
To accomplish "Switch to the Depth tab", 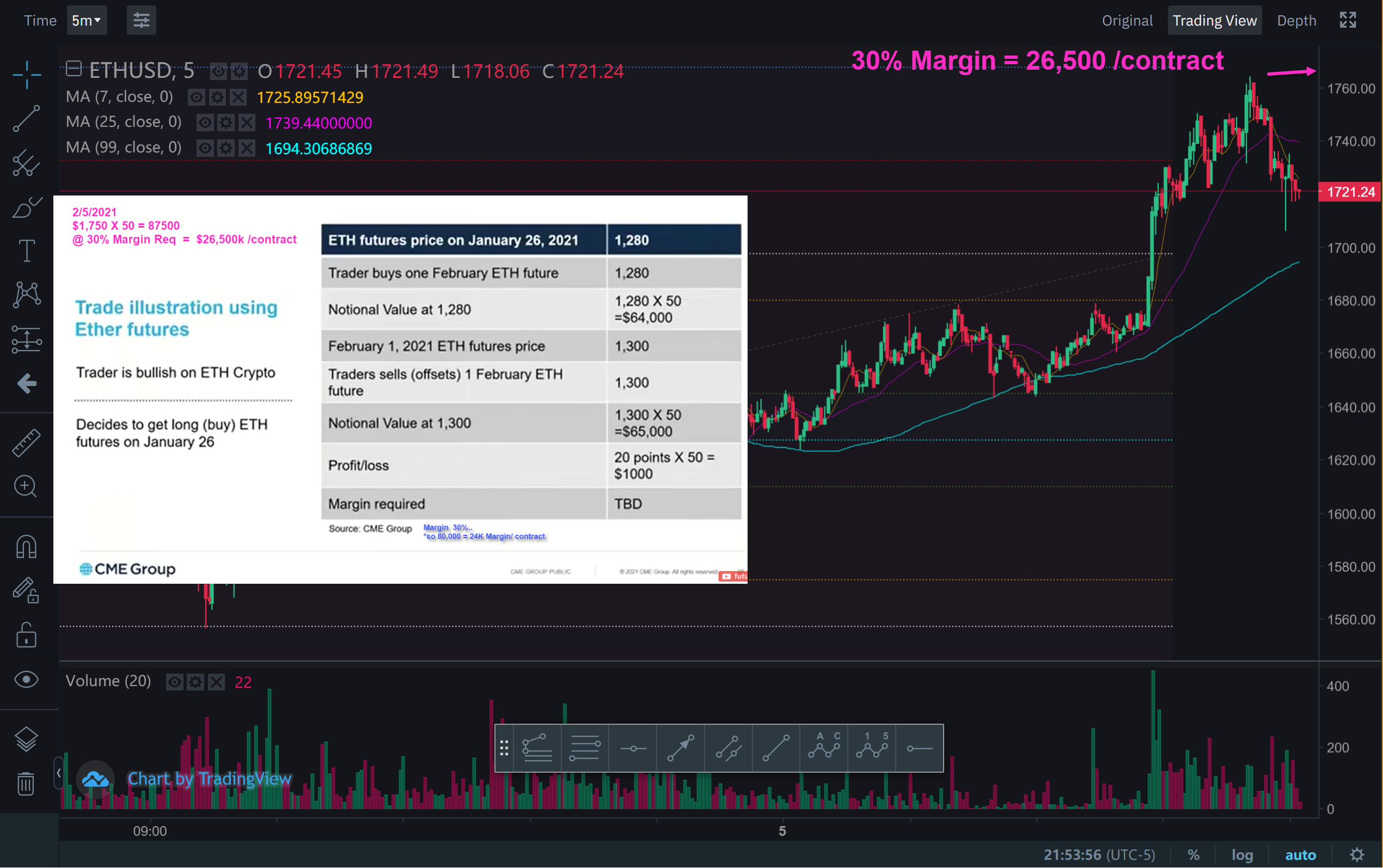I will tap(1296, 21).
